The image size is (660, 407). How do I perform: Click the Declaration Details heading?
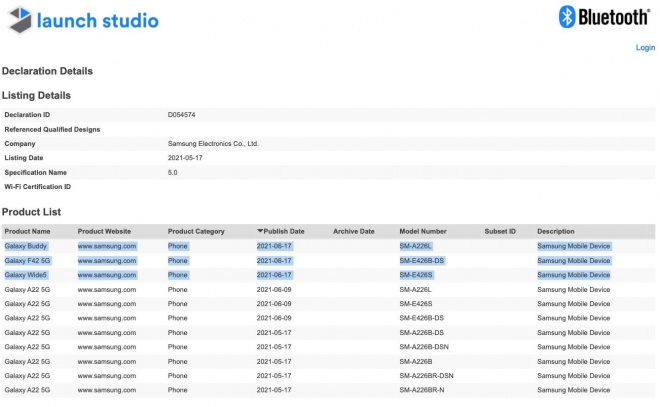click(47, 71)
